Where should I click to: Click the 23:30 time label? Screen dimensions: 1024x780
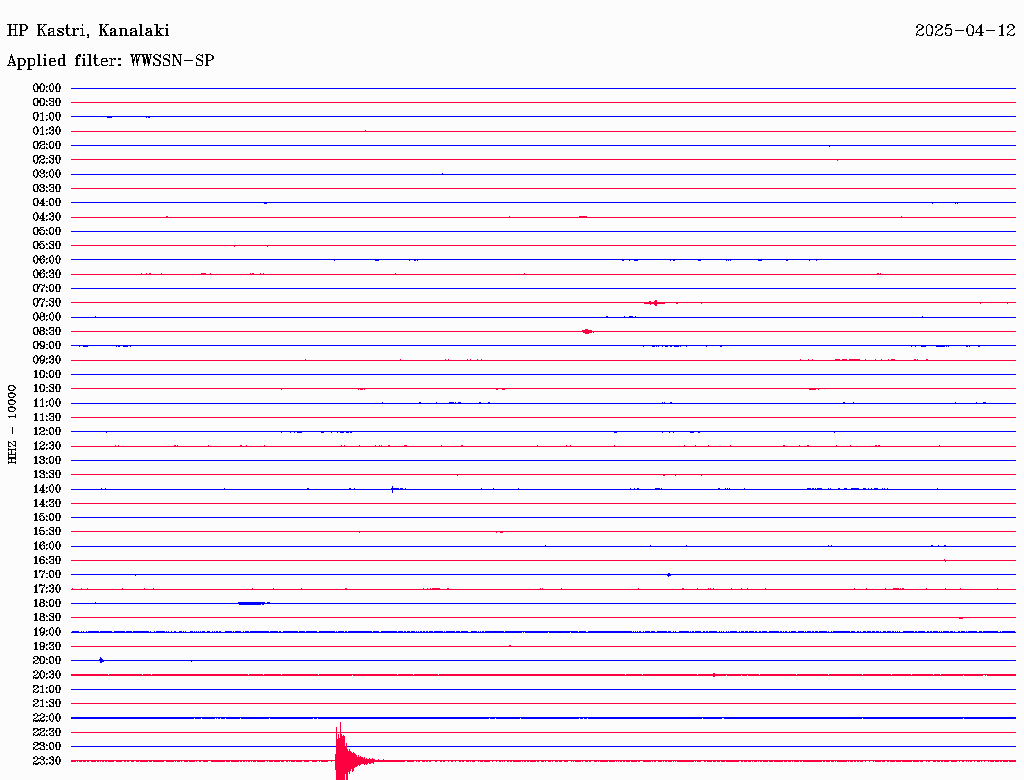[x=47, y=761]
